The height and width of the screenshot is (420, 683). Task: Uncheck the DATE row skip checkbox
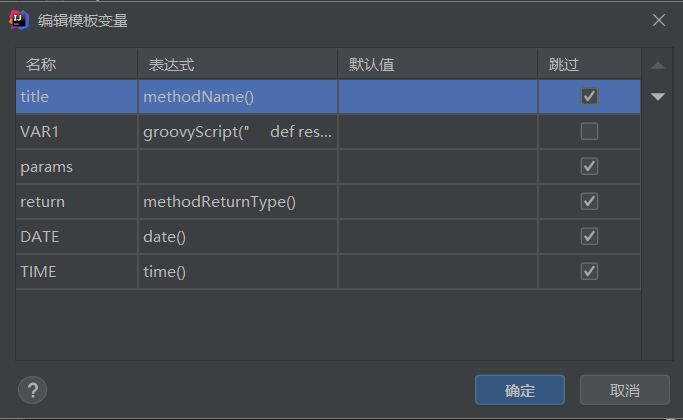pos(589,237)
